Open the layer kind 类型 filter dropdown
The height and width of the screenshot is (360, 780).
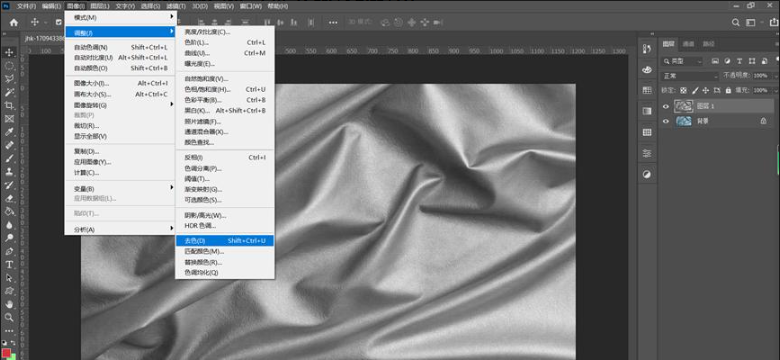682,61
